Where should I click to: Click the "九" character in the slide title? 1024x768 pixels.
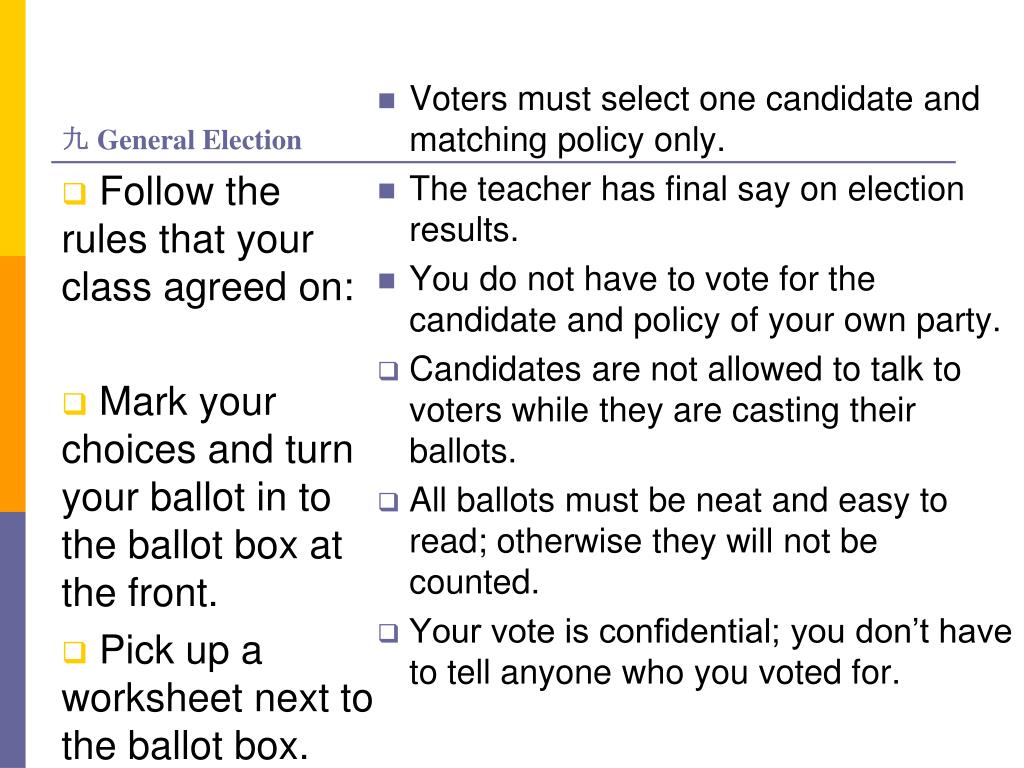(75, 139)
